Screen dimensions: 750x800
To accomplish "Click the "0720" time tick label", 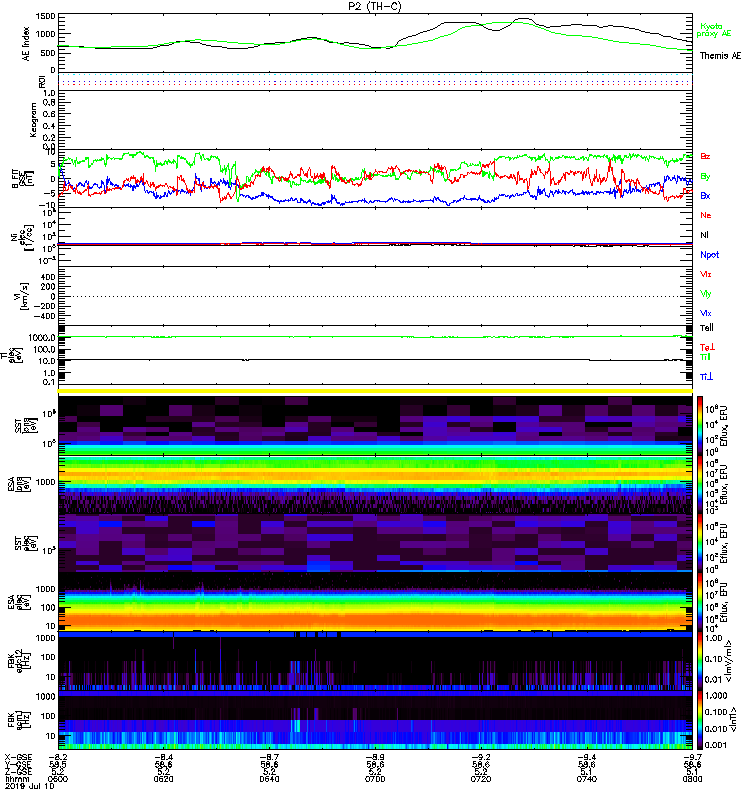I will (x=481, y=779).
